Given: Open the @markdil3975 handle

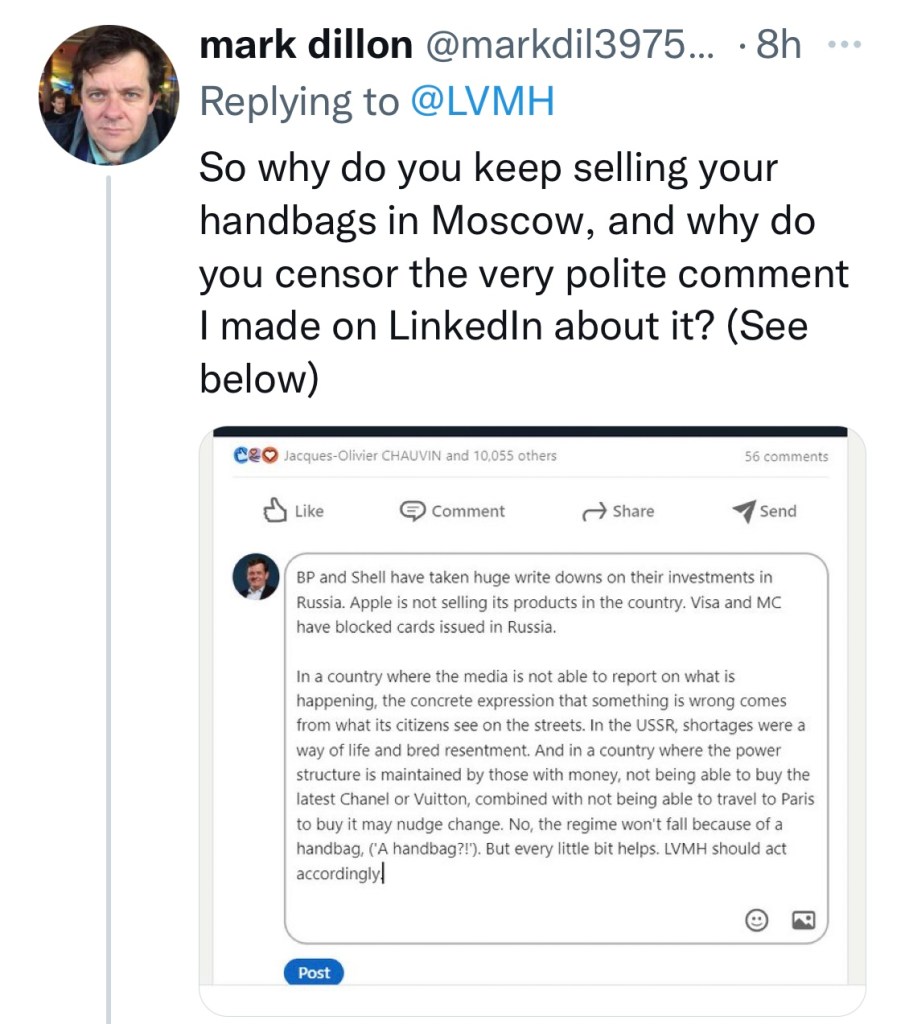Looking at the screenshot, I should click(570, 45).
